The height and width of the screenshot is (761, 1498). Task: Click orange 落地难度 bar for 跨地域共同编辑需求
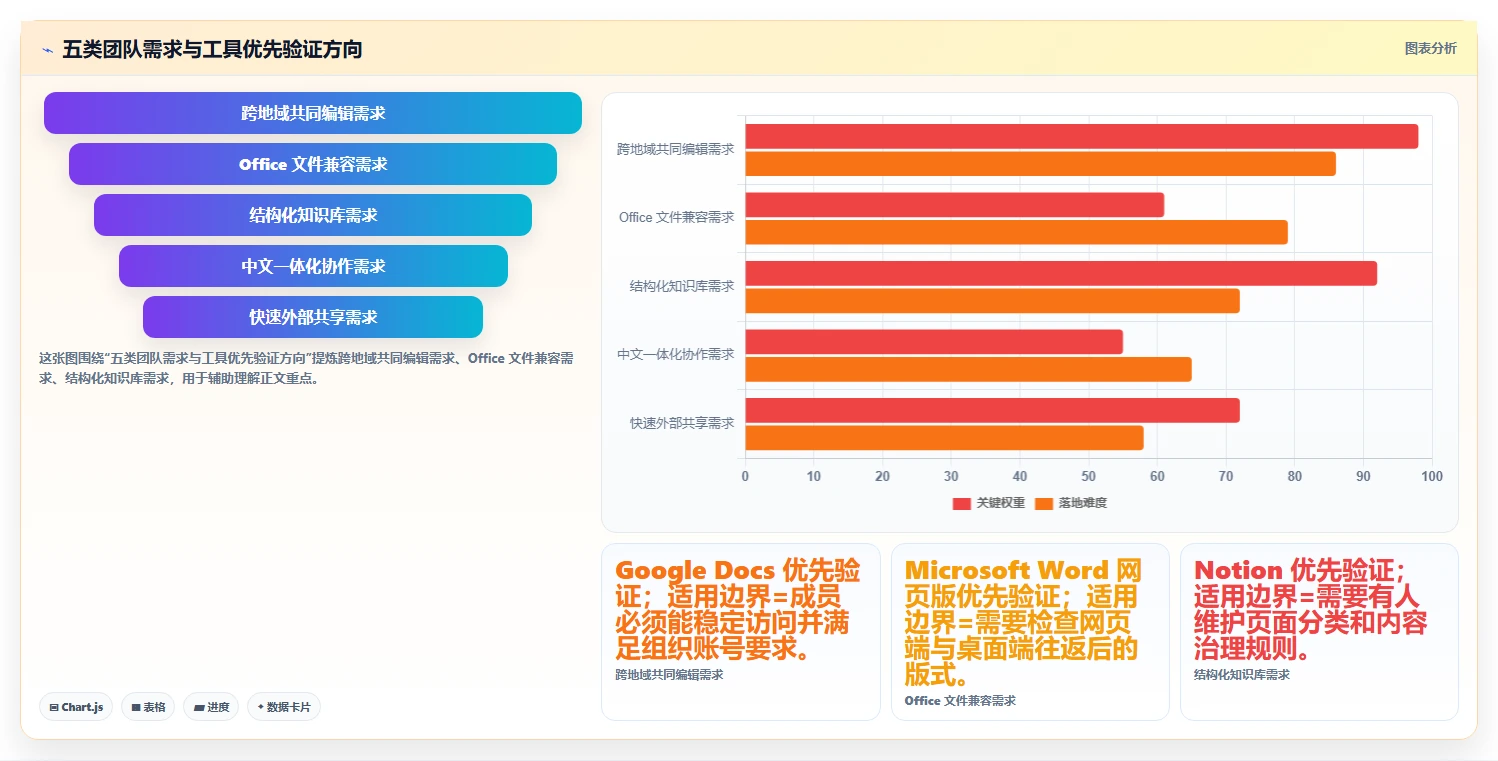[x=1041, y=164]
